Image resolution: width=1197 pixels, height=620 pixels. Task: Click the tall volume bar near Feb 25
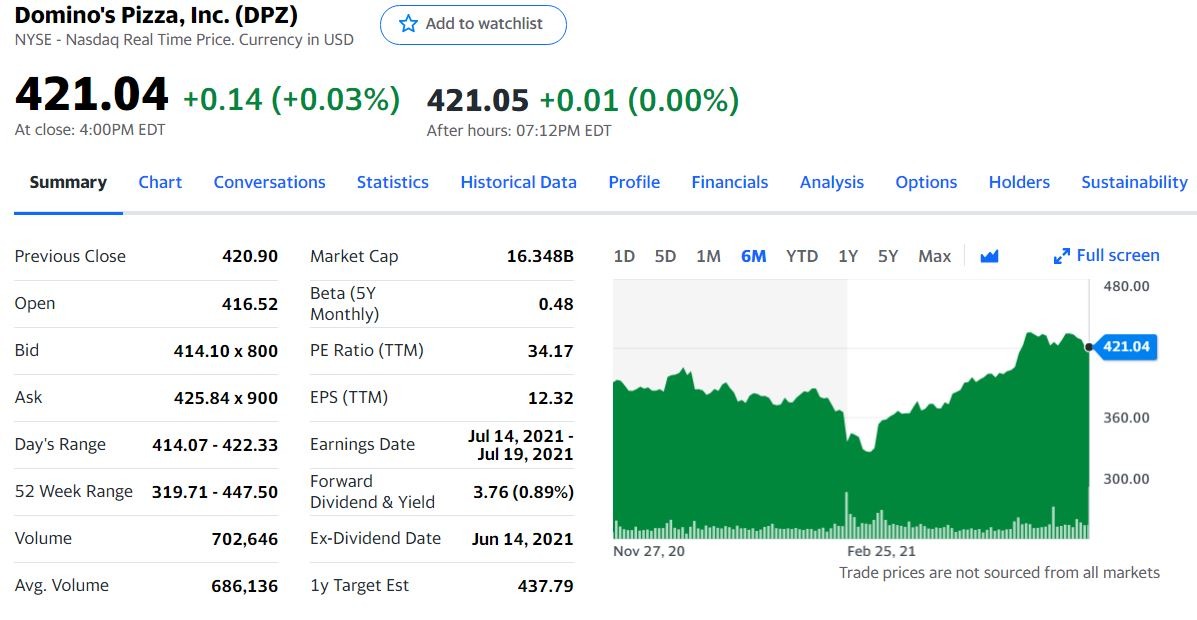point(846,515)
